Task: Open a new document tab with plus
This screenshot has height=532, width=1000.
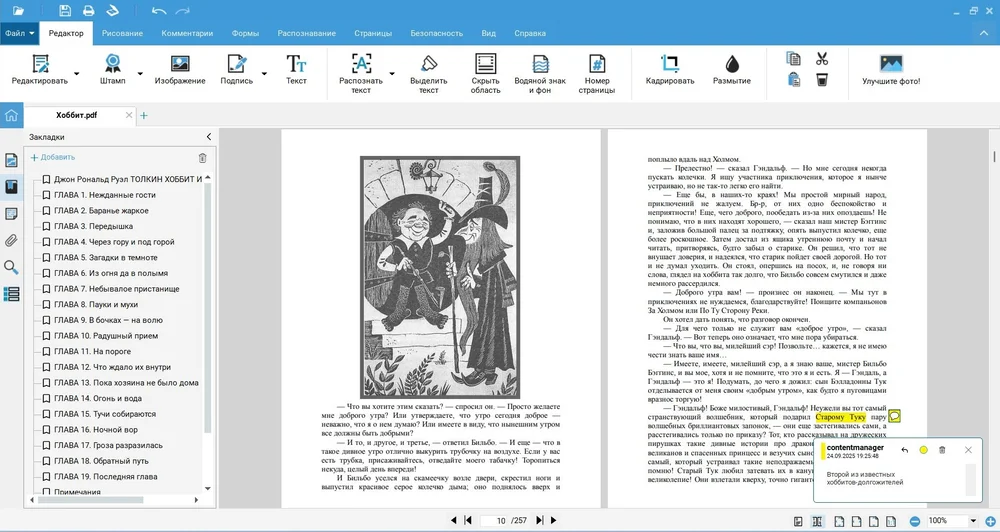Action: pos(143,115)
